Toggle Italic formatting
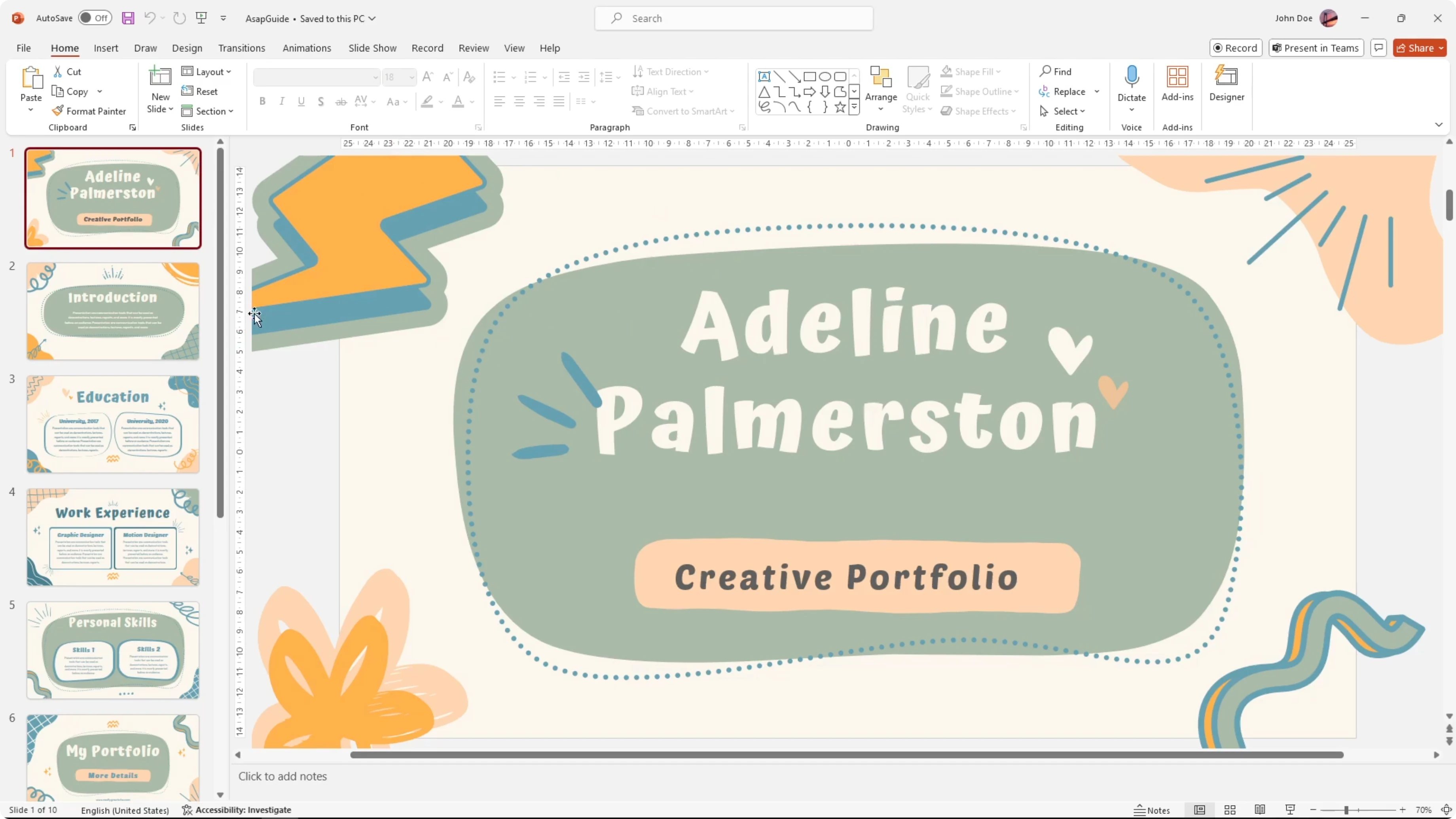The width and height of the screenshot is (1456, 819). pyautogui.click(x=281, y=101)
